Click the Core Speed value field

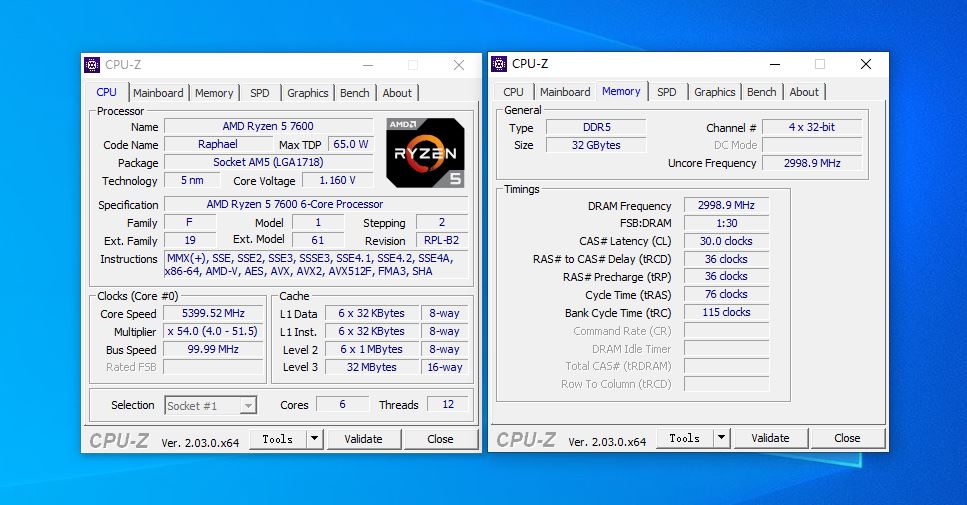(213, 313)
